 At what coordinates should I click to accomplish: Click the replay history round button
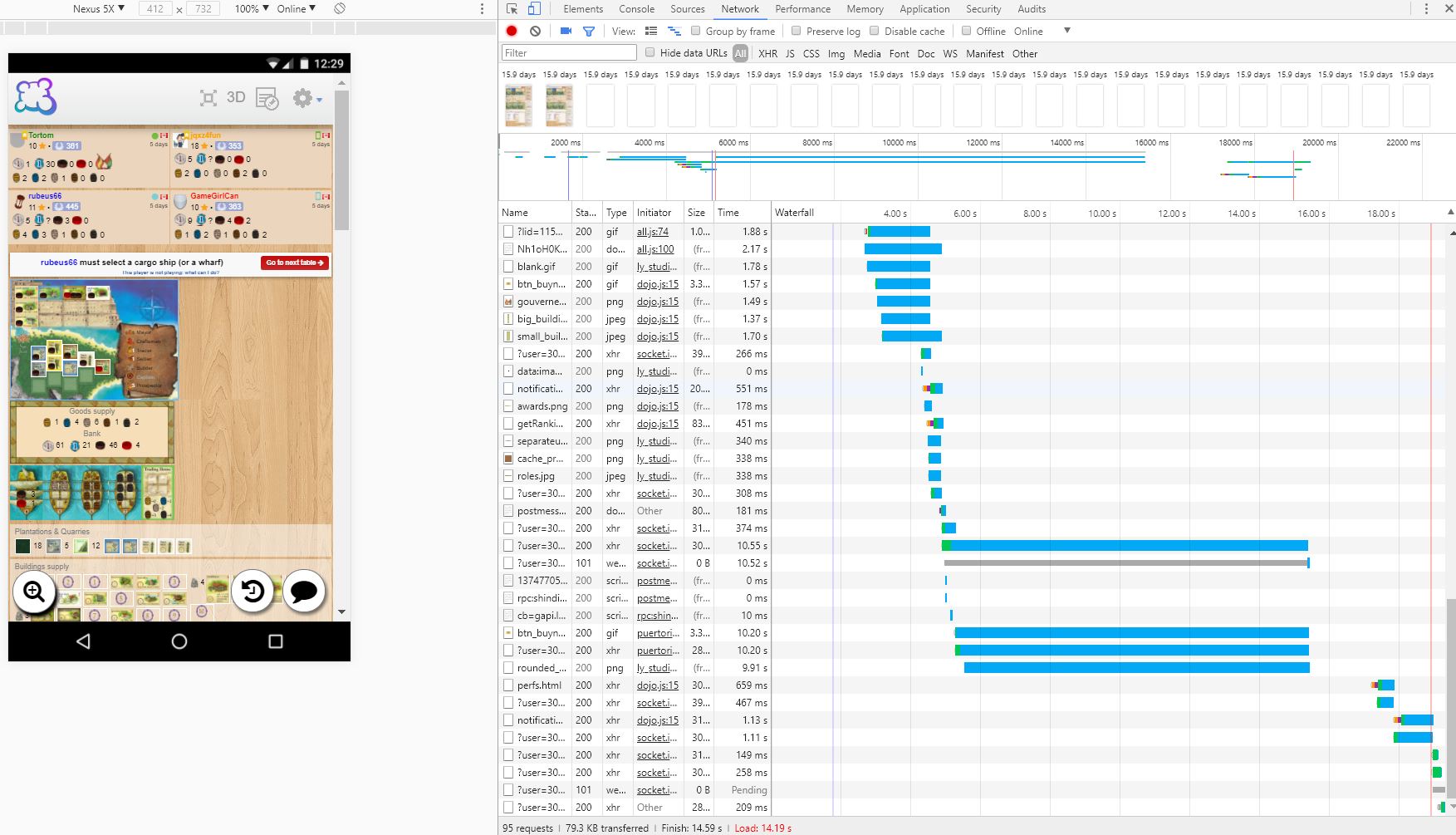tap(252, 591)
